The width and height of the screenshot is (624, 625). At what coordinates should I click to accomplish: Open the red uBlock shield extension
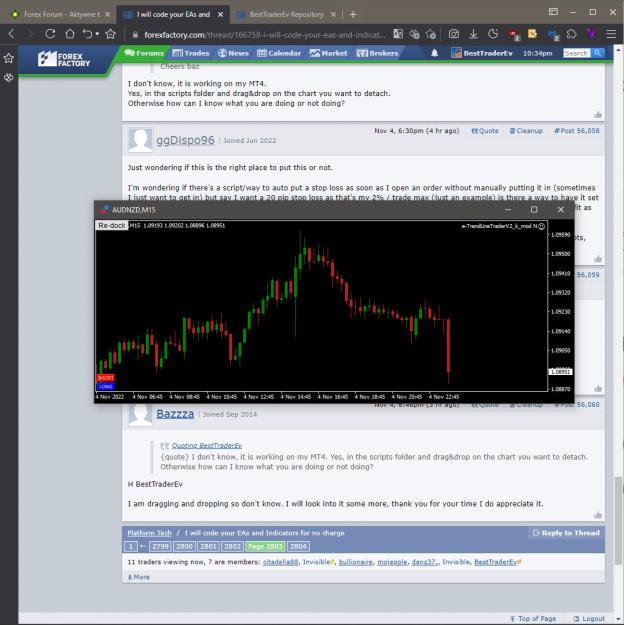pos(513,35)
